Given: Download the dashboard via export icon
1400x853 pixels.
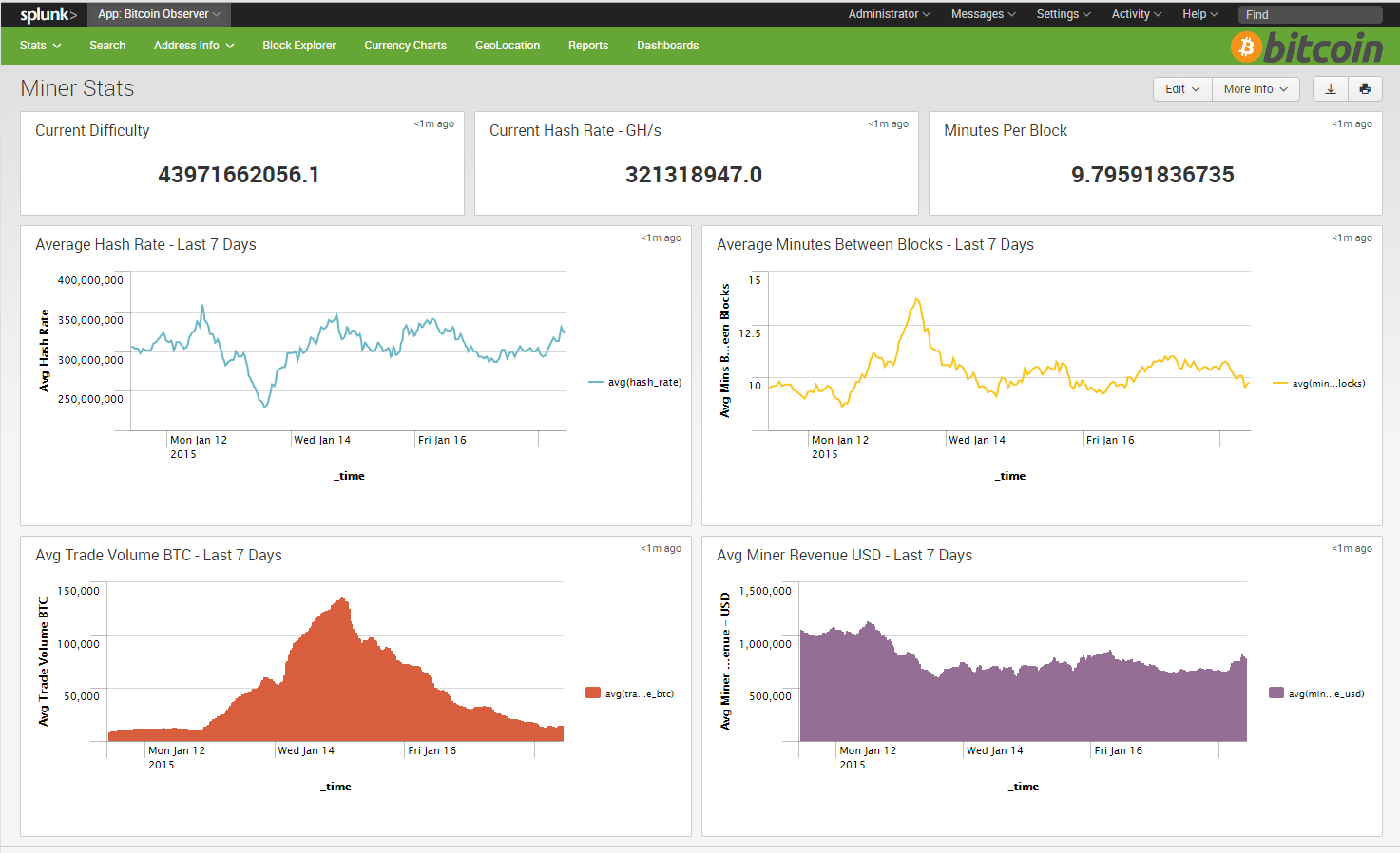Looking at the screenshot, I should coord(1331,88).
